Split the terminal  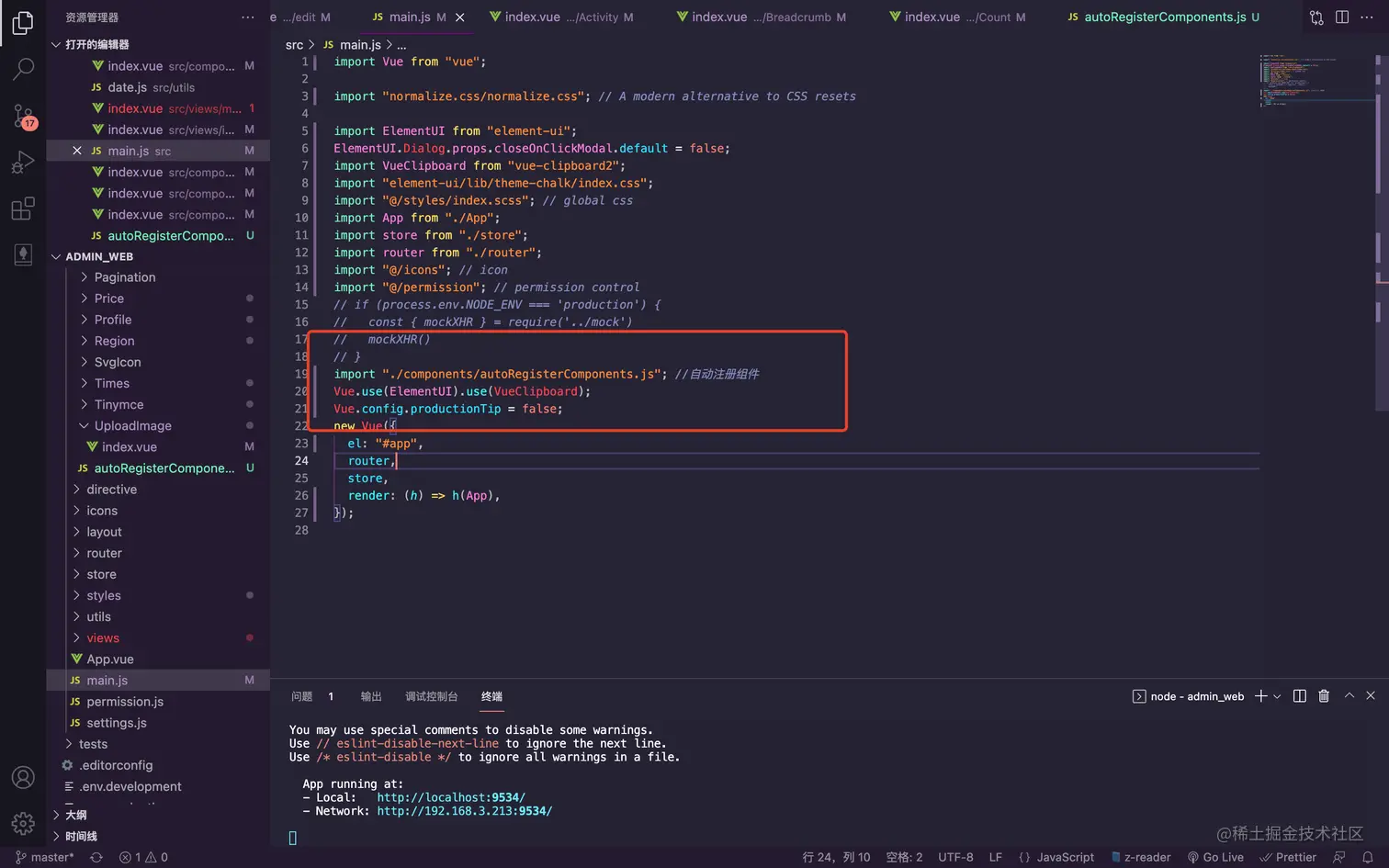click(1300, 696)
